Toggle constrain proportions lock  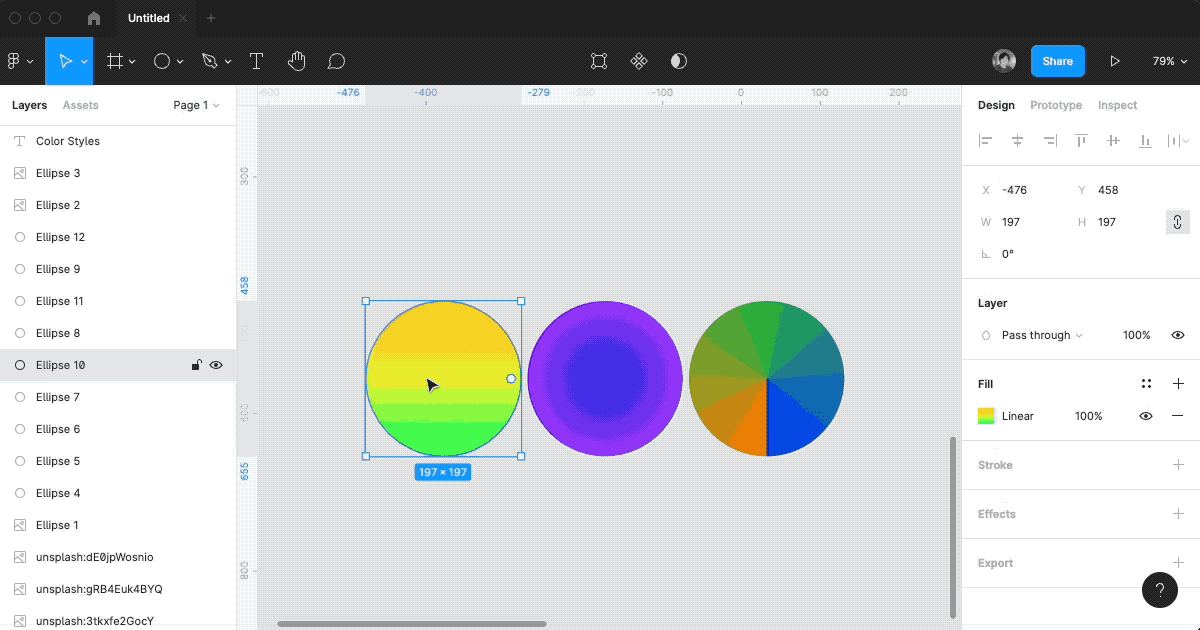pyautogui.click(x=1177, y=222)
